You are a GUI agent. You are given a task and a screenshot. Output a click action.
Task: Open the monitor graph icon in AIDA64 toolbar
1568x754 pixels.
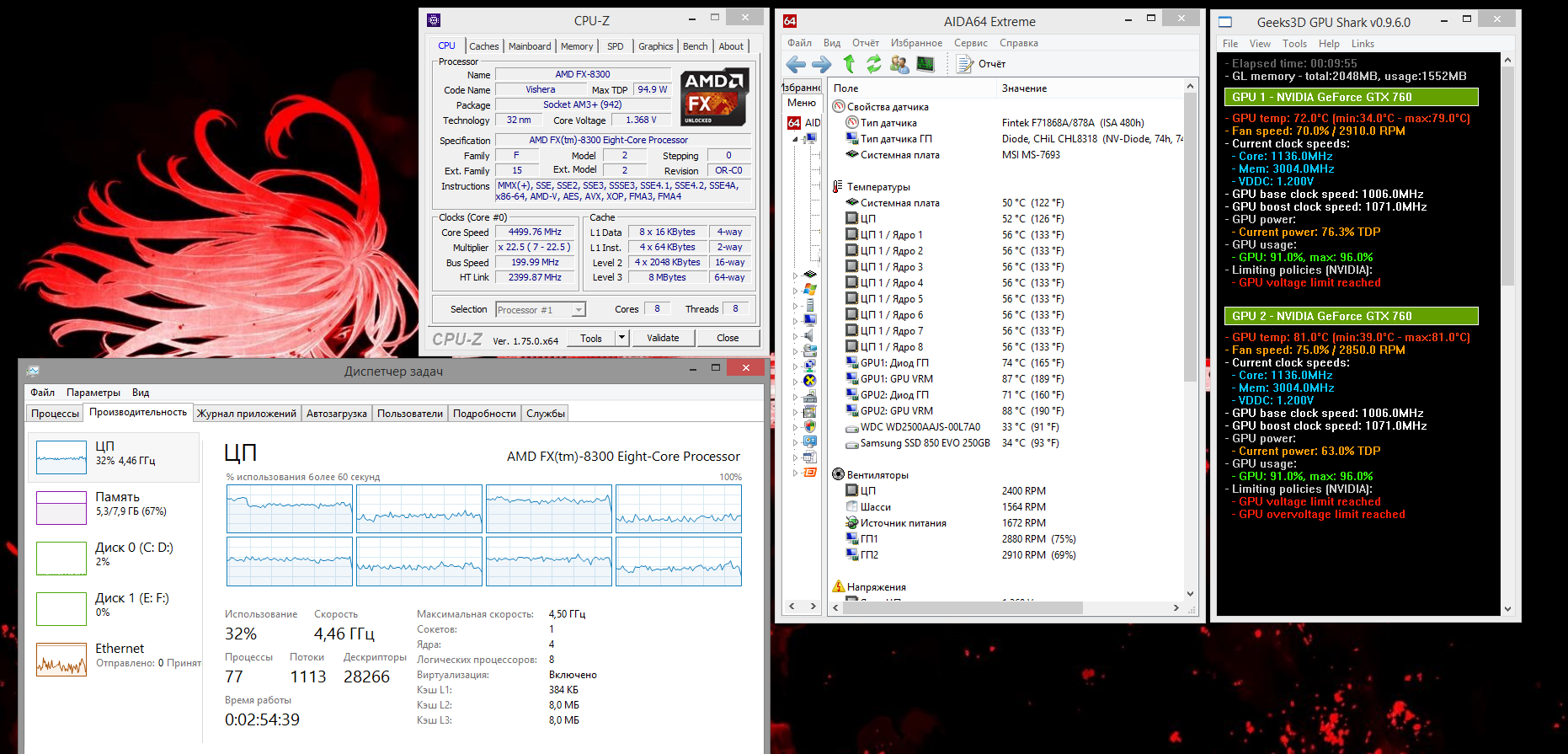pyautogui.click(x=925, y=64)
